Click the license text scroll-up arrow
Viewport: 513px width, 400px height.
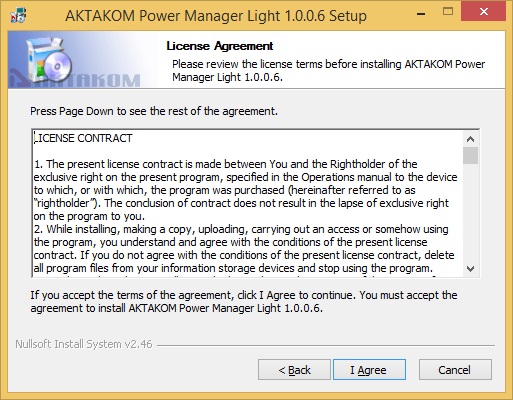[470, 139]
